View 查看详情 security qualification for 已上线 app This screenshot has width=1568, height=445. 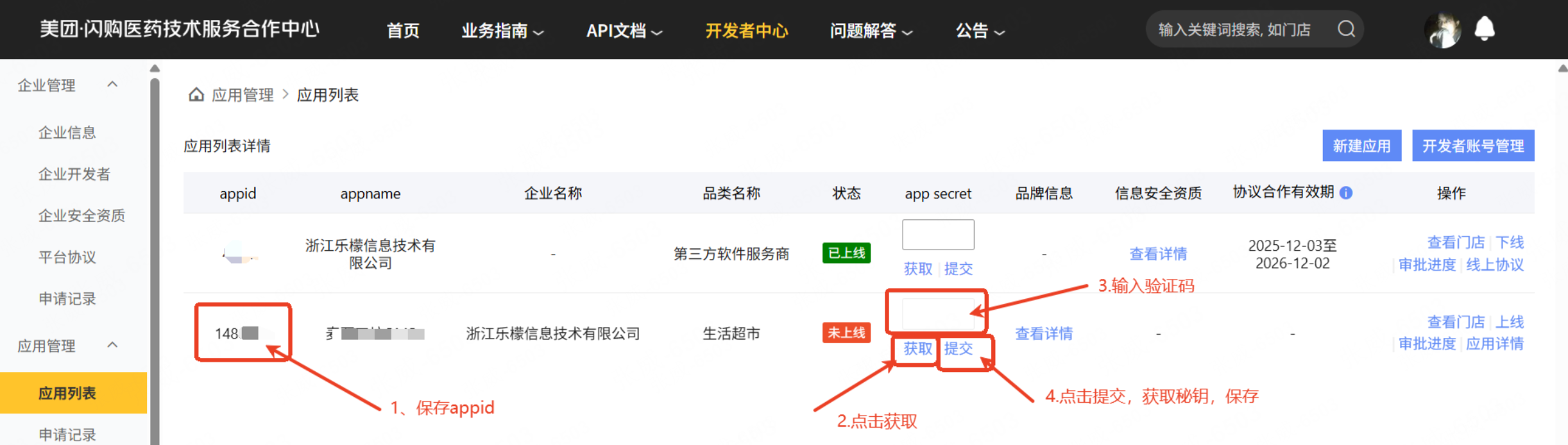(1158, 254)
